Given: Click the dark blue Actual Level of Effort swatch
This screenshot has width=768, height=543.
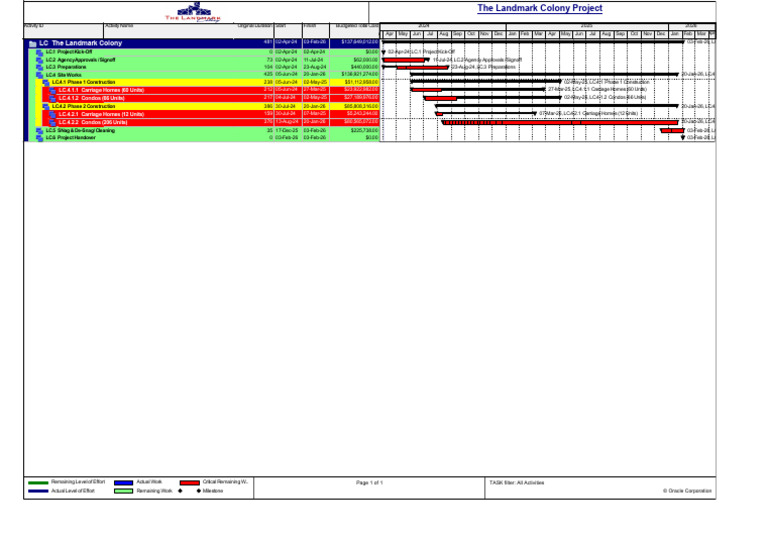Looking at the screenshot, I should (38, 491).
